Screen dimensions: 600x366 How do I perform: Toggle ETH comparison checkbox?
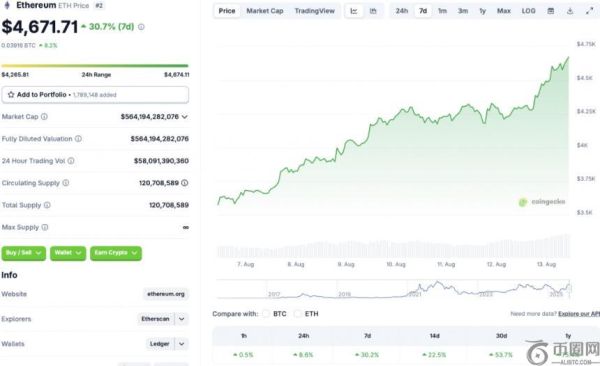(x=297, y=314)
